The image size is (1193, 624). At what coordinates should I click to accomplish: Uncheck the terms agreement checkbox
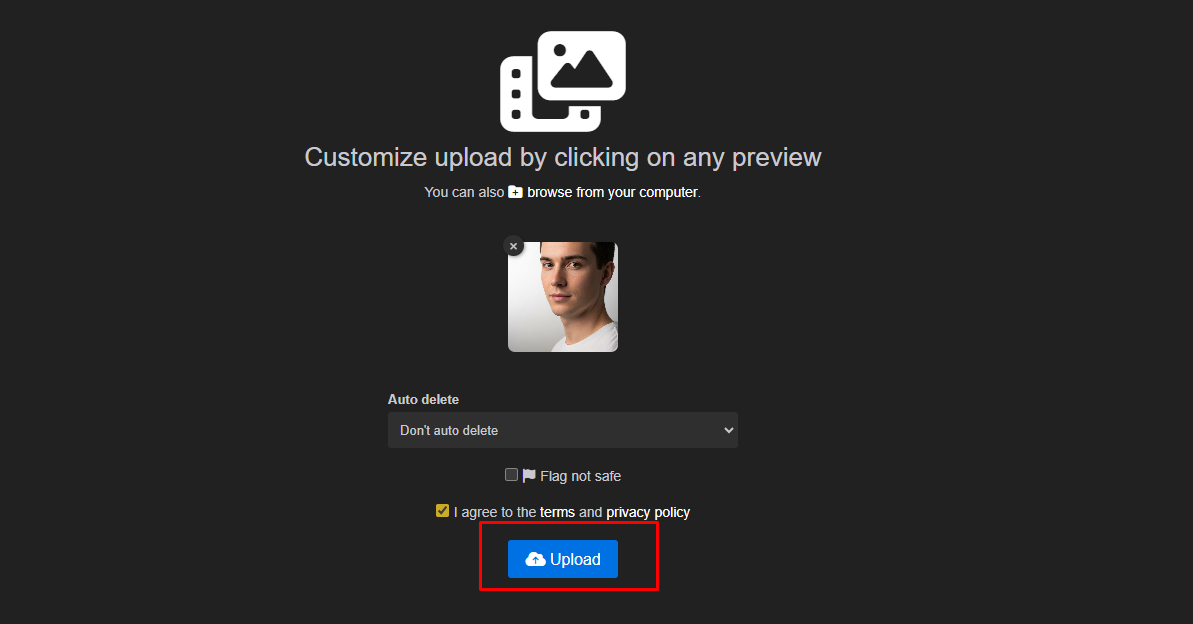pos(442,511)
